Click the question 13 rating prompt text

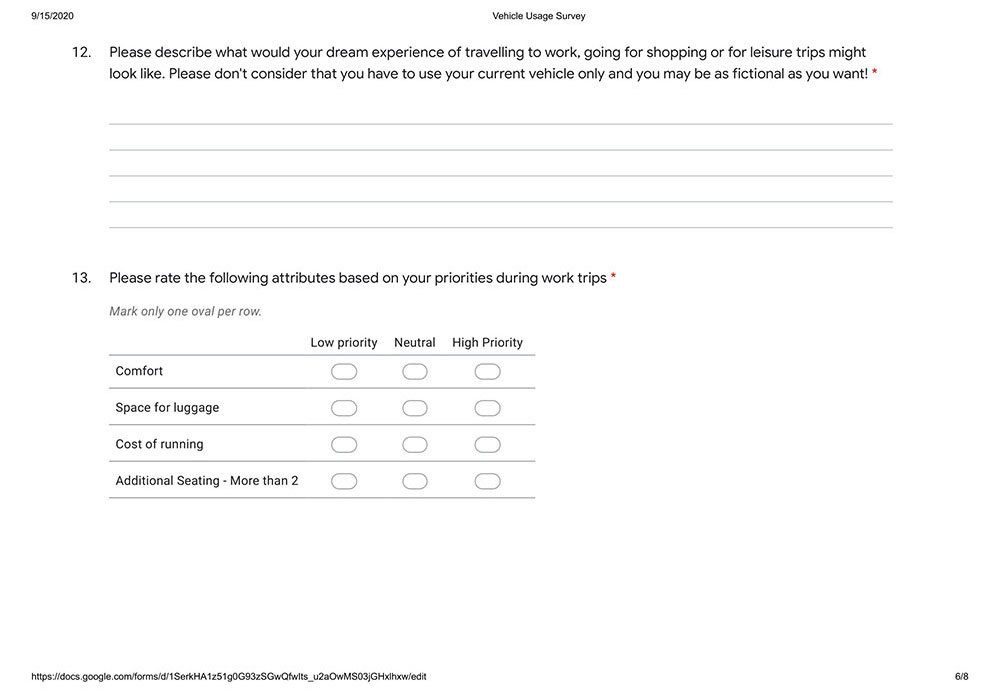357,278
